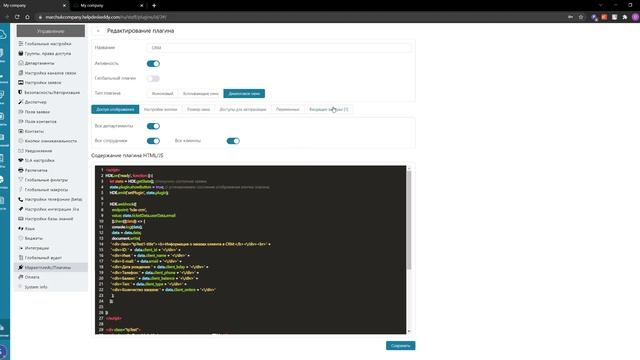Switch to Переменные tab
640x360 pixels.
click(287, 109)
